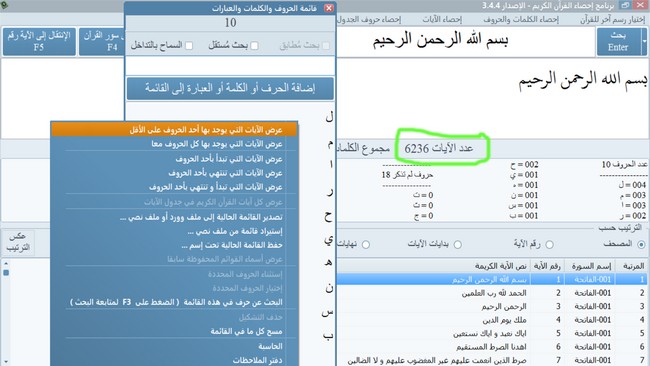Click the إسم السورة column header

click(590, 266)
